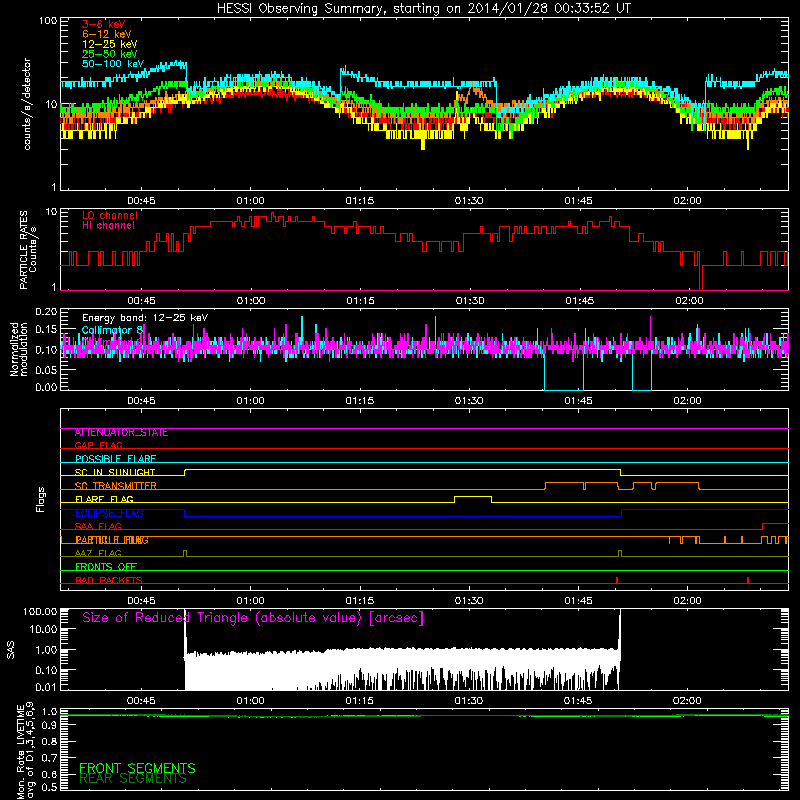Image resolution: width=800 pixels, height=800 pixels.
Task: Select the red 3-6 keV legend label
Action: (103, 24)
